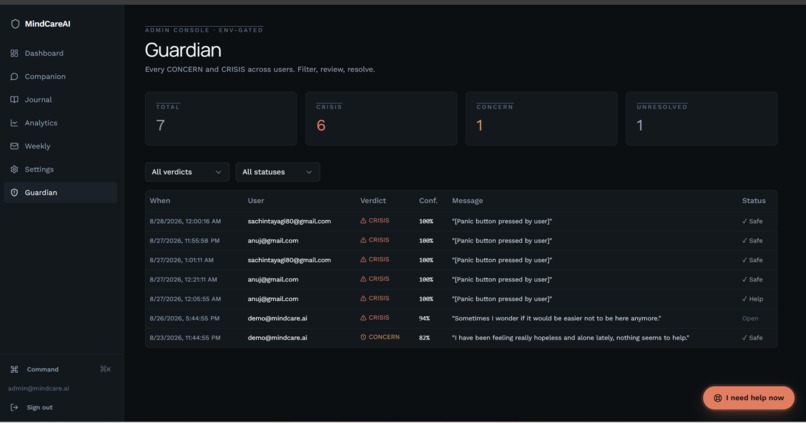Click the Settings gear icon

(14, 169)
